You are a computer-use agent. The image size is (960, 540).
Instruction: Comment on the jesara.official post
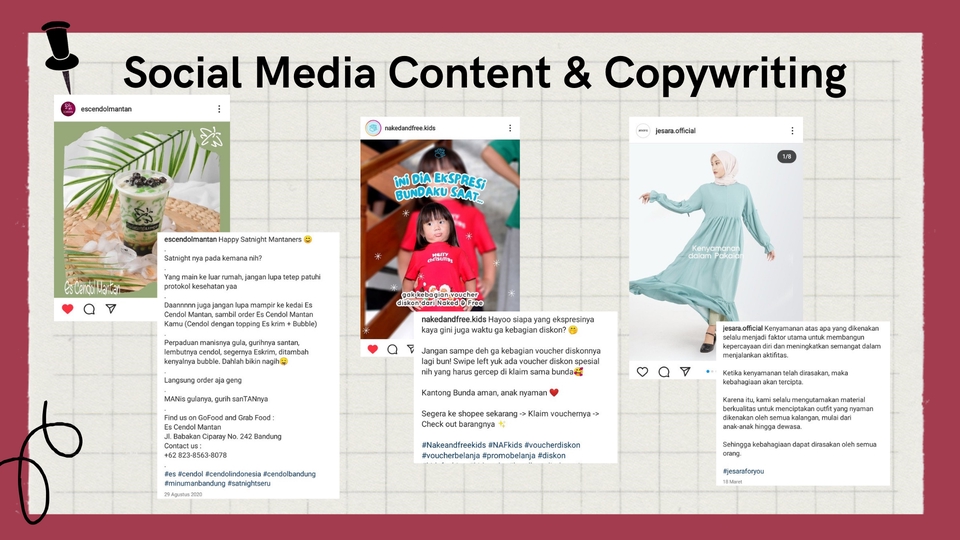664,372
